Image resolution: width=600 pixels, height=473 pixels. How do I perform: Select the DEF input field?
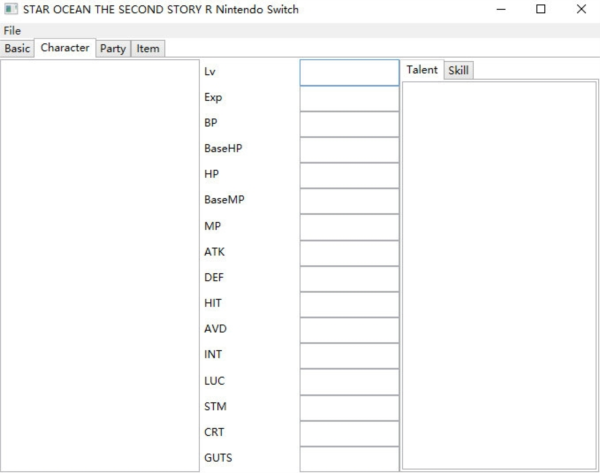[x=349, y=279]
